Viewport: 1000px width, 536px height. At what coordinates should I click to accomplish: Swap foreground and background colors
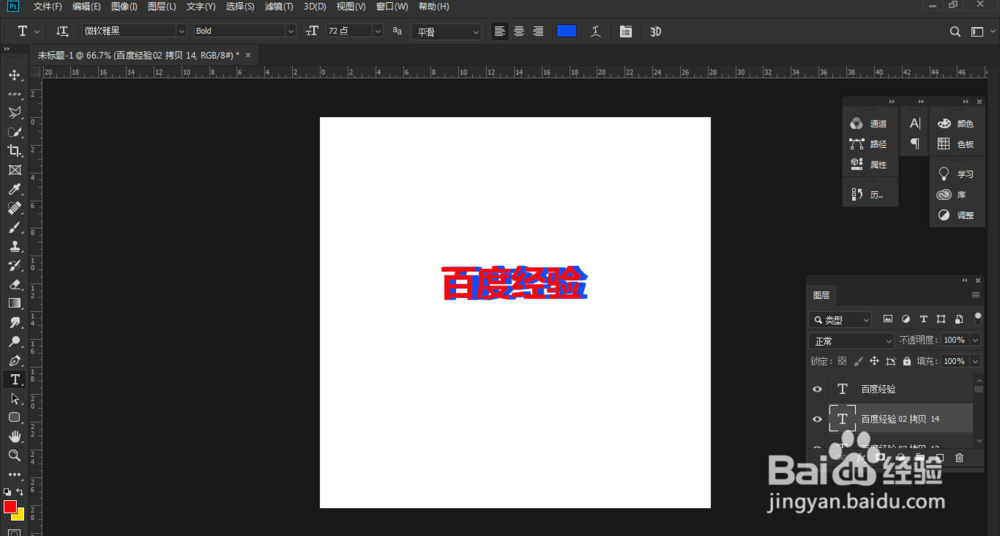[20, 492]
